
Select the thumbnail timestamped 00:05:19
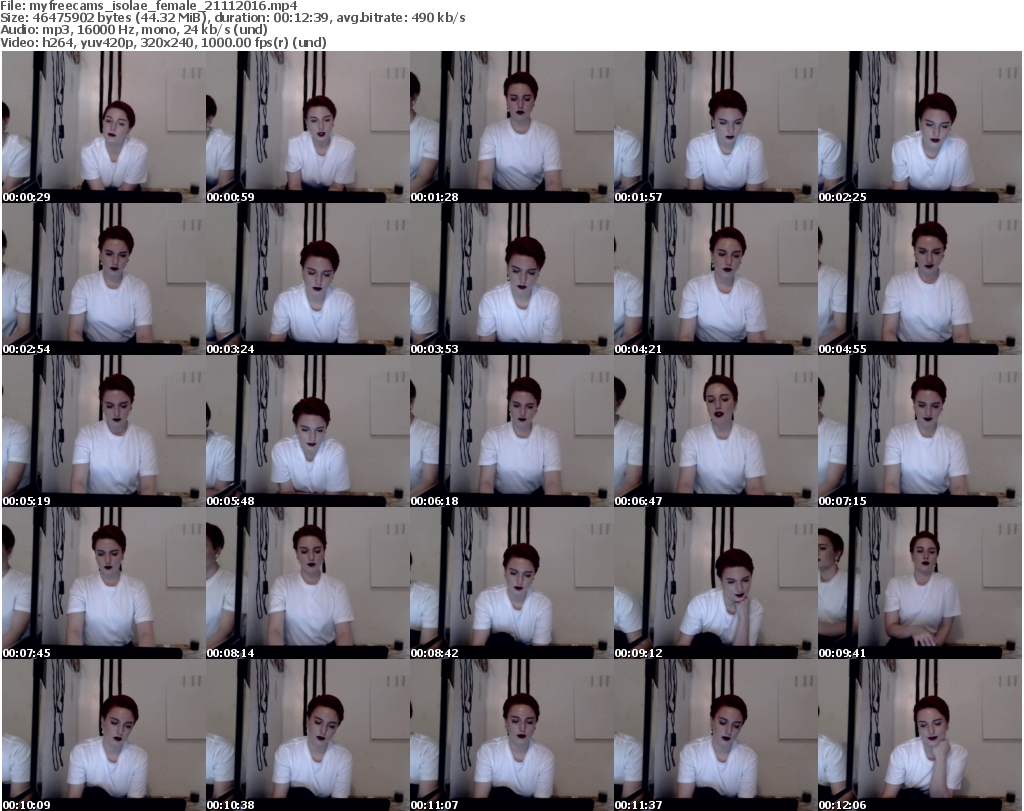[x=104, y=432]
